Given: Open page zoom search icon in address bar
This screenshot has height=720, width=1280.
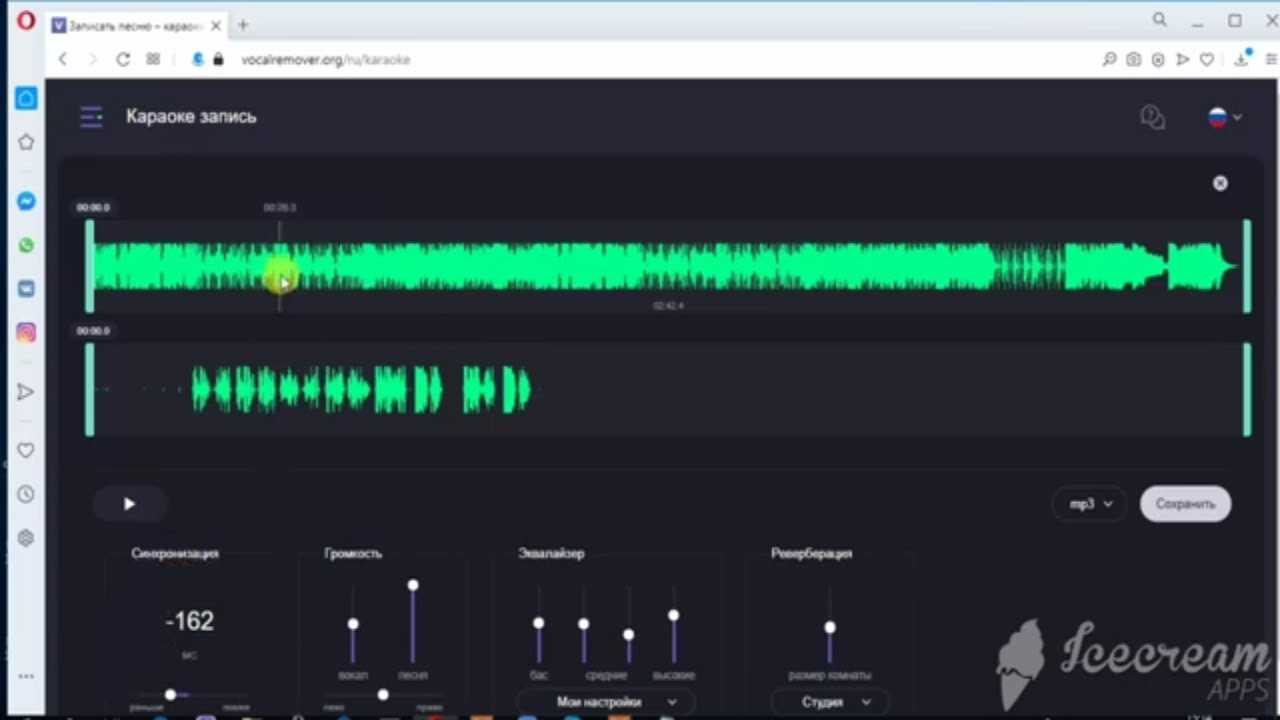Looking at the screenshot, I should [1109, 60].
